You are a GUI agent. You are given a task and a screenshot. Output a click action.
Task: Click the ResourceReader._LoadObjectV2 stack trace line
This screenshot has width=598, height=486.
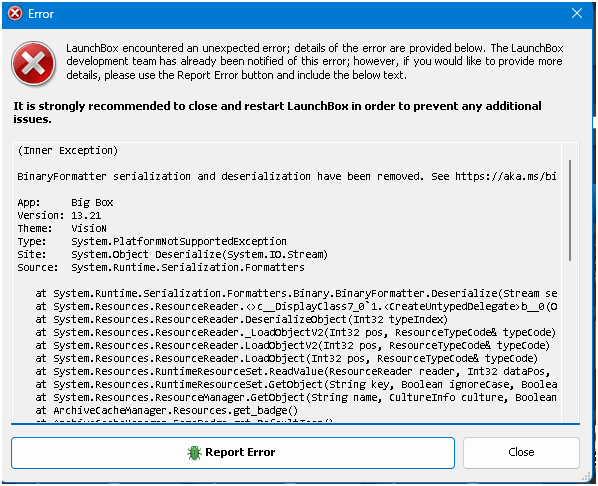pos(296,332)
